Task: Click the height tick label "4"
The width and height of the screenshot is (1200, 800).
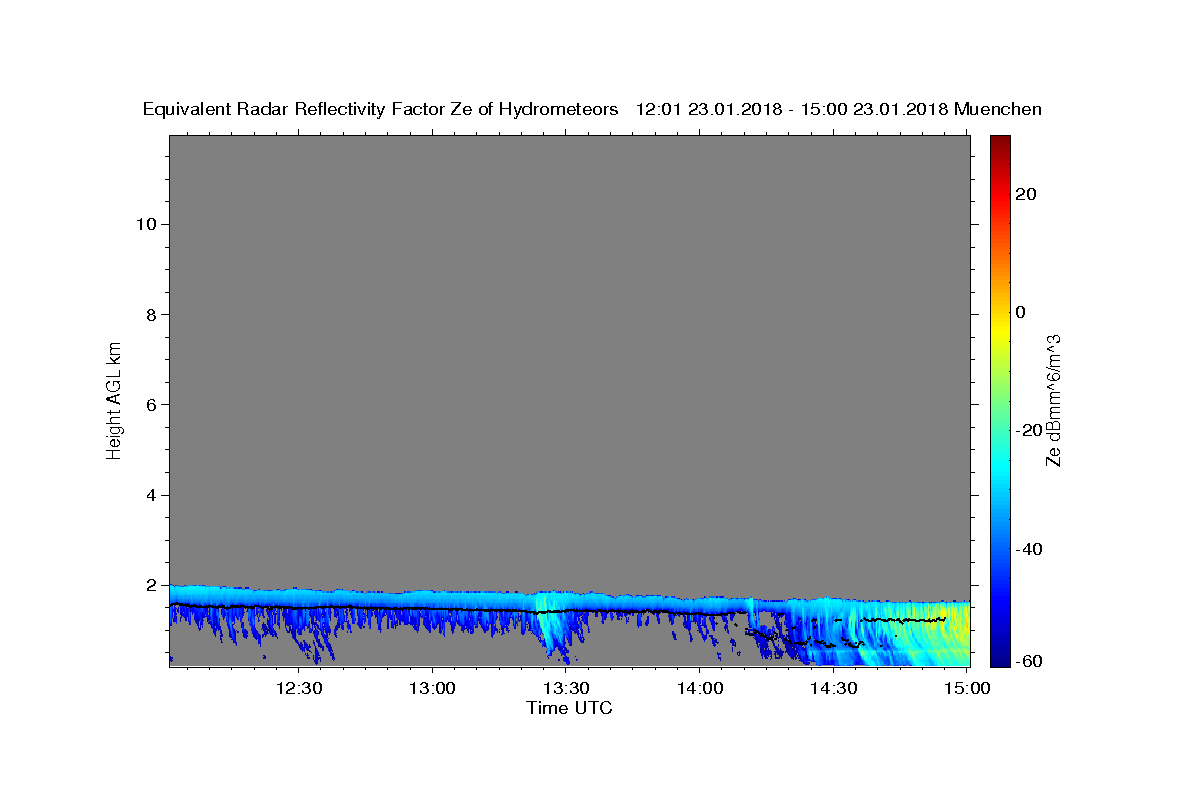Action: pyautogui.click(x=153, y=495)
